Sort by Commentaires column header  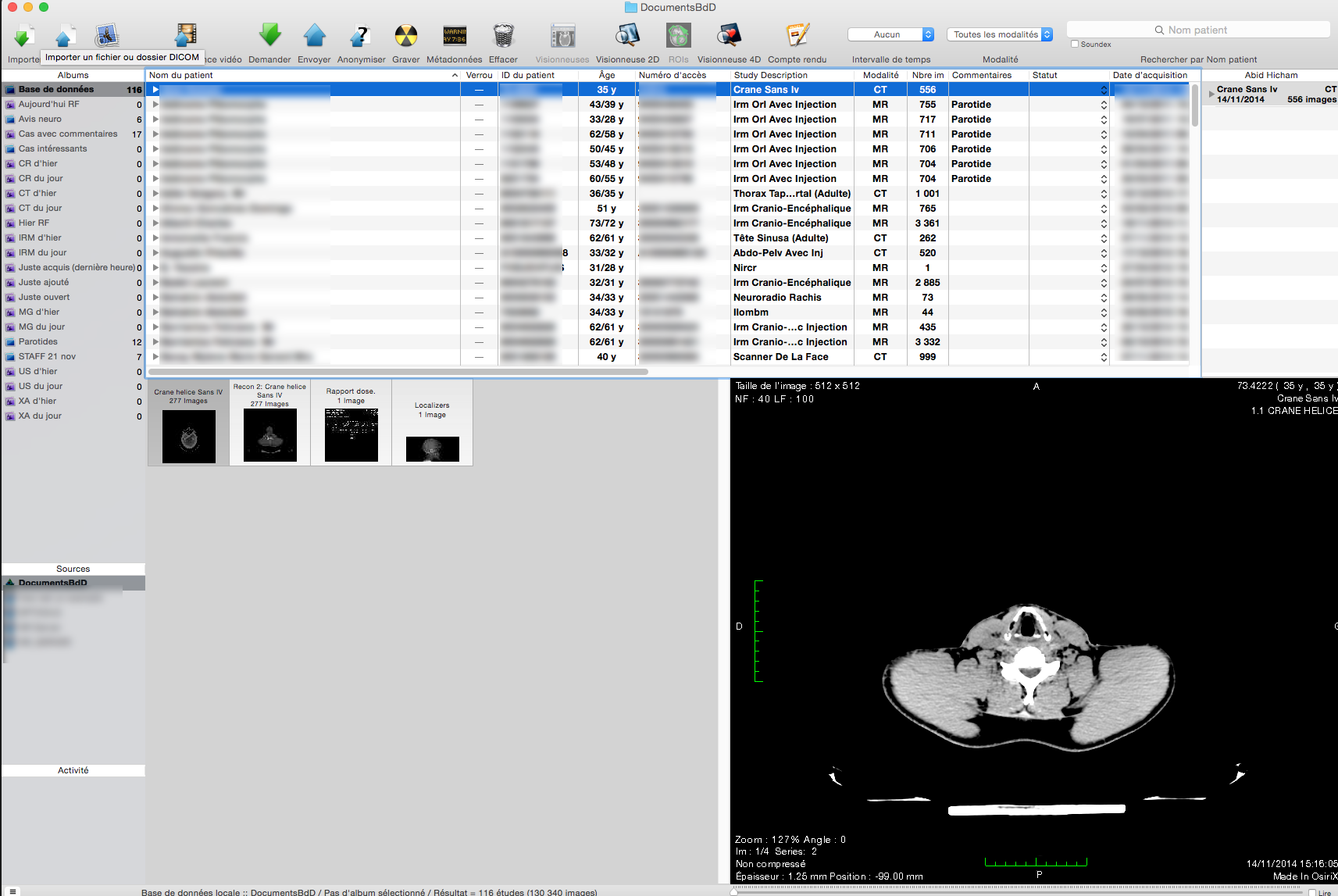[x=988, y=76]
